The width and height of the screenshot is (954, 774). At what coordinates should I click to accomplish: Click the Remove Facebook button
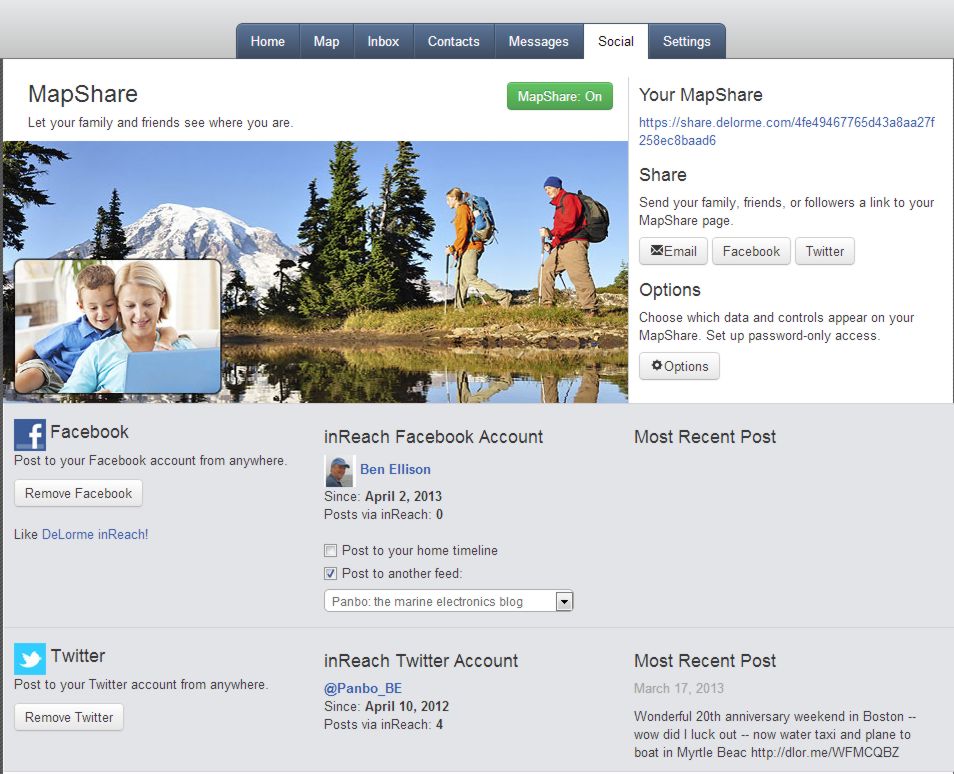(x=78, y=493)
